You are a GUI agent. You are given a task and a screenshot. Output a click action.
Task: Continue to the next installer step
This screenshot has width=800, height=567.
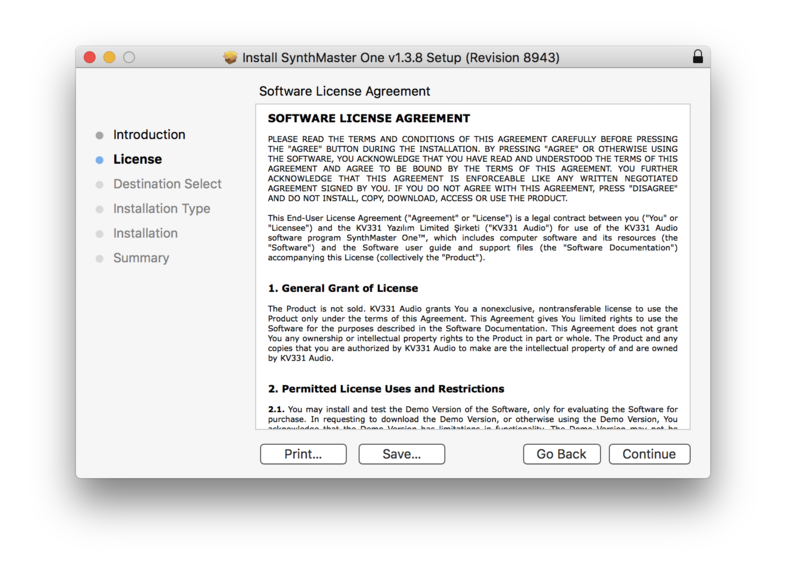point(649,454)
